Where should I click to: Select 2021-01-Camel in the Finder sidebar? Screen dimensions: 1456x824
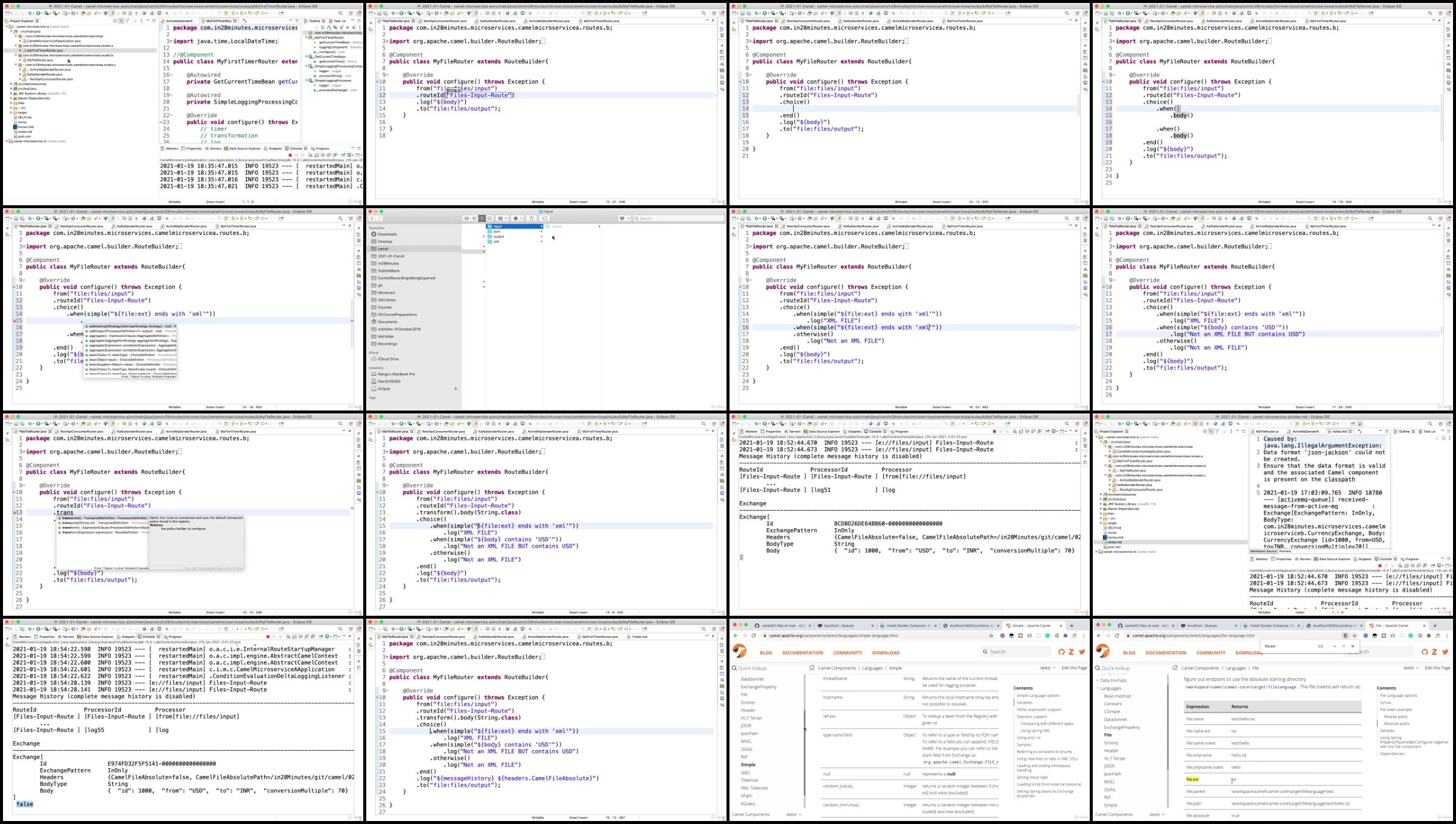tap(391, 256)
